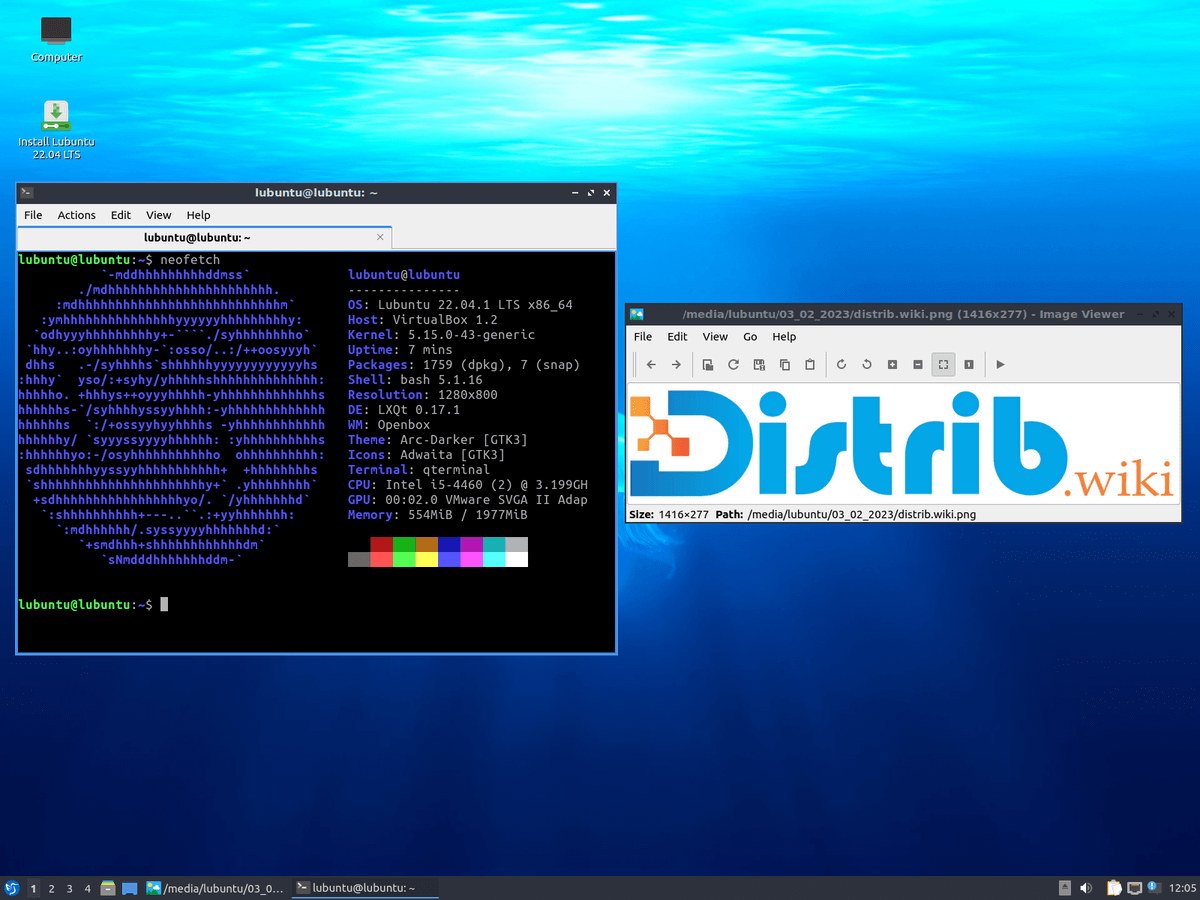Switch to virtual desktop 4
This screenshot has width=1200, height=900.
pyautogui.click(x=87, y=888)
